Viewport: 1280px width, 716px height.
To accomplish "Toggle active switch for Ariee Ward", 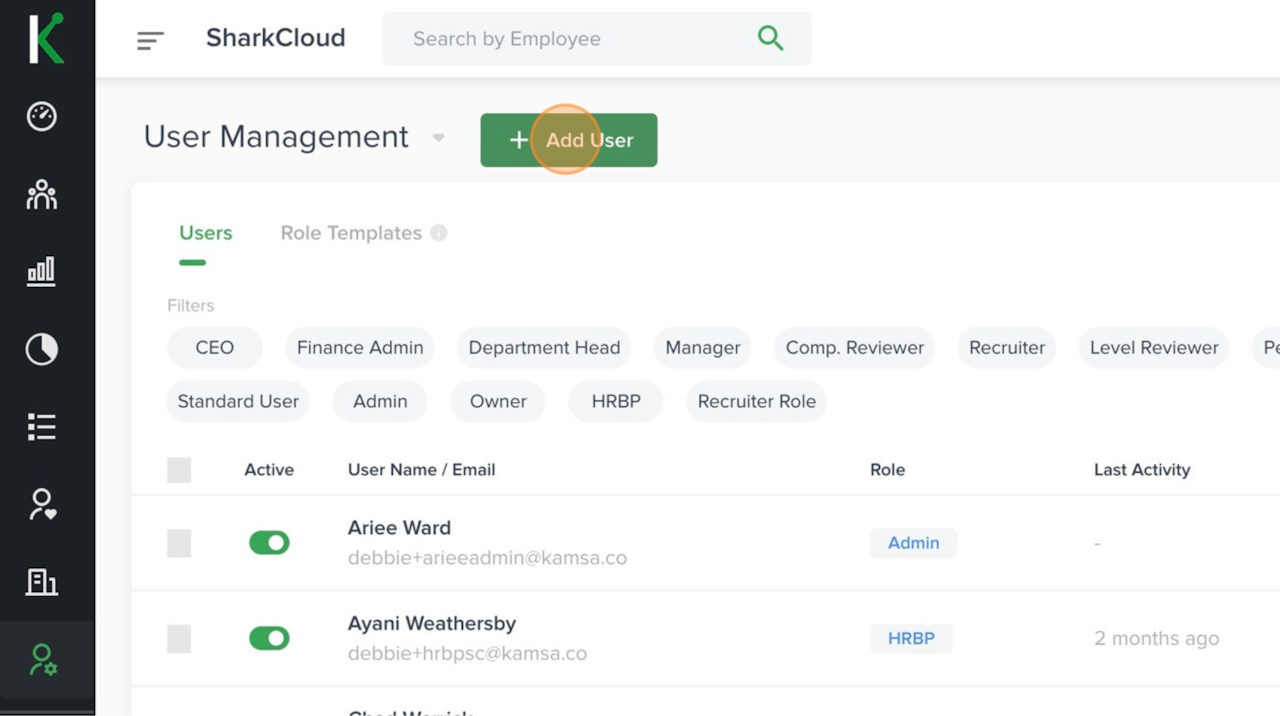I will pos(269,543).
